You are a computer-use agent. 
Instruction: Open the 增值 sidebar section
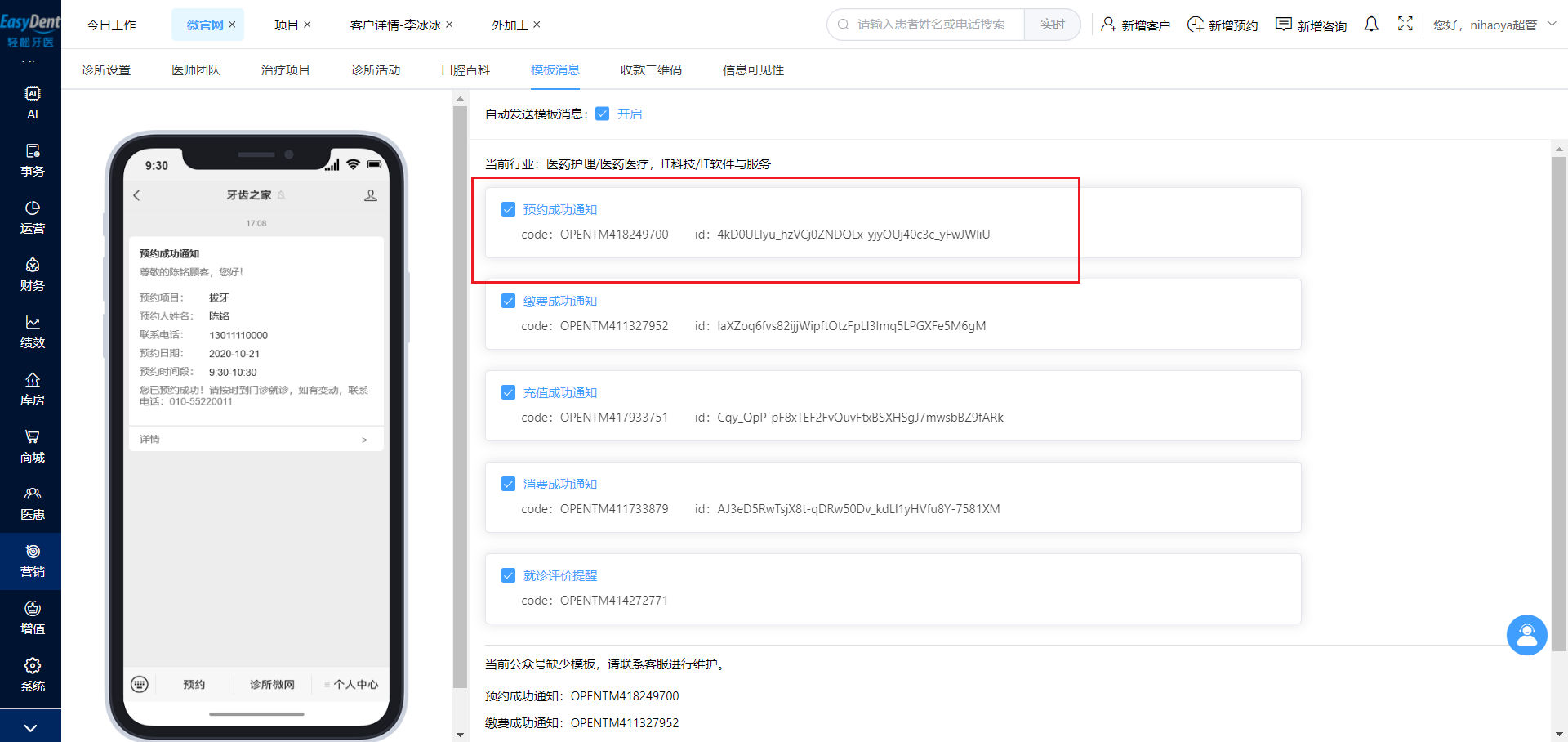point(32,618)
